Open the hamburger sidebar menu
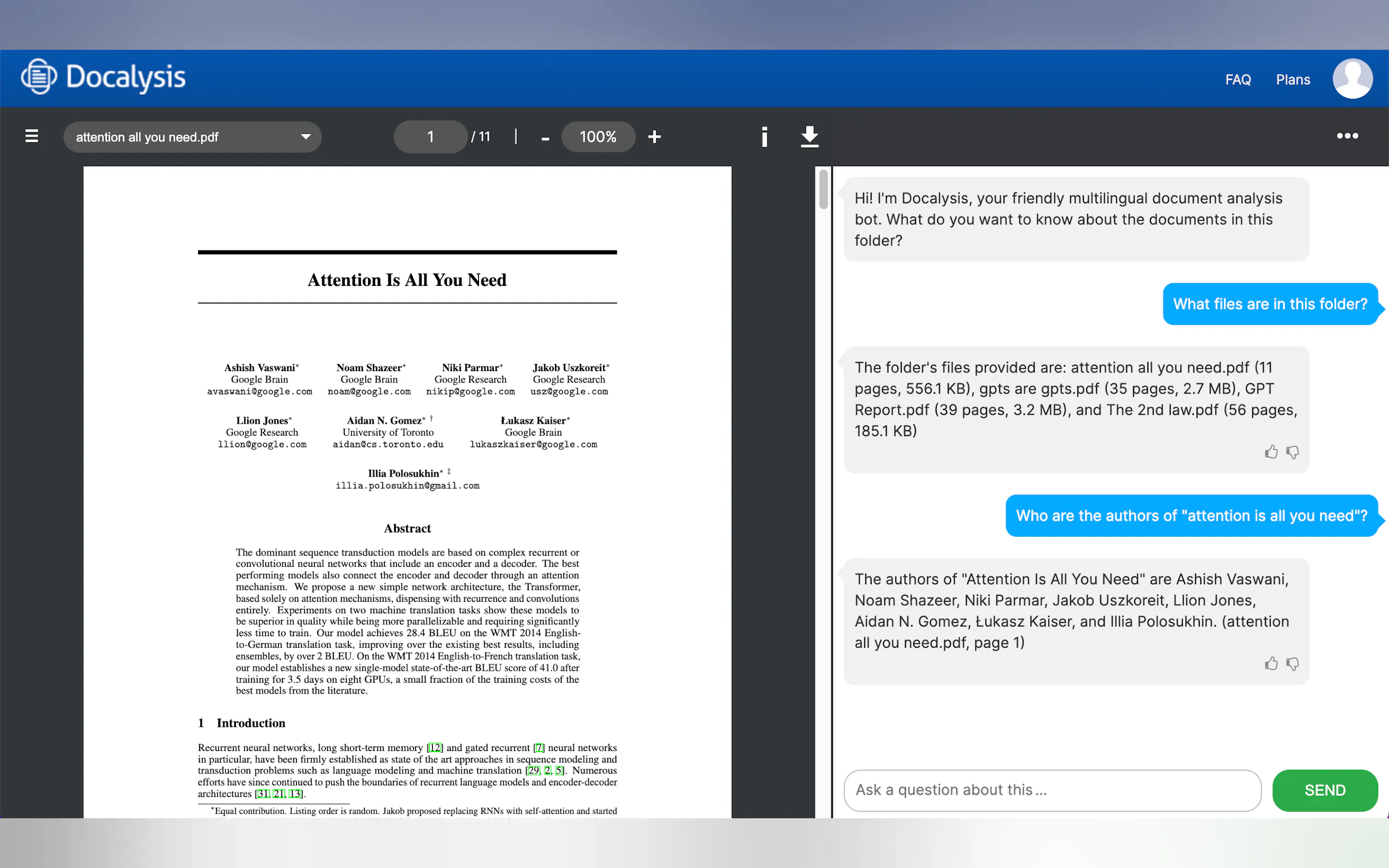The image size is (1389, 868). tap(32, 136)
